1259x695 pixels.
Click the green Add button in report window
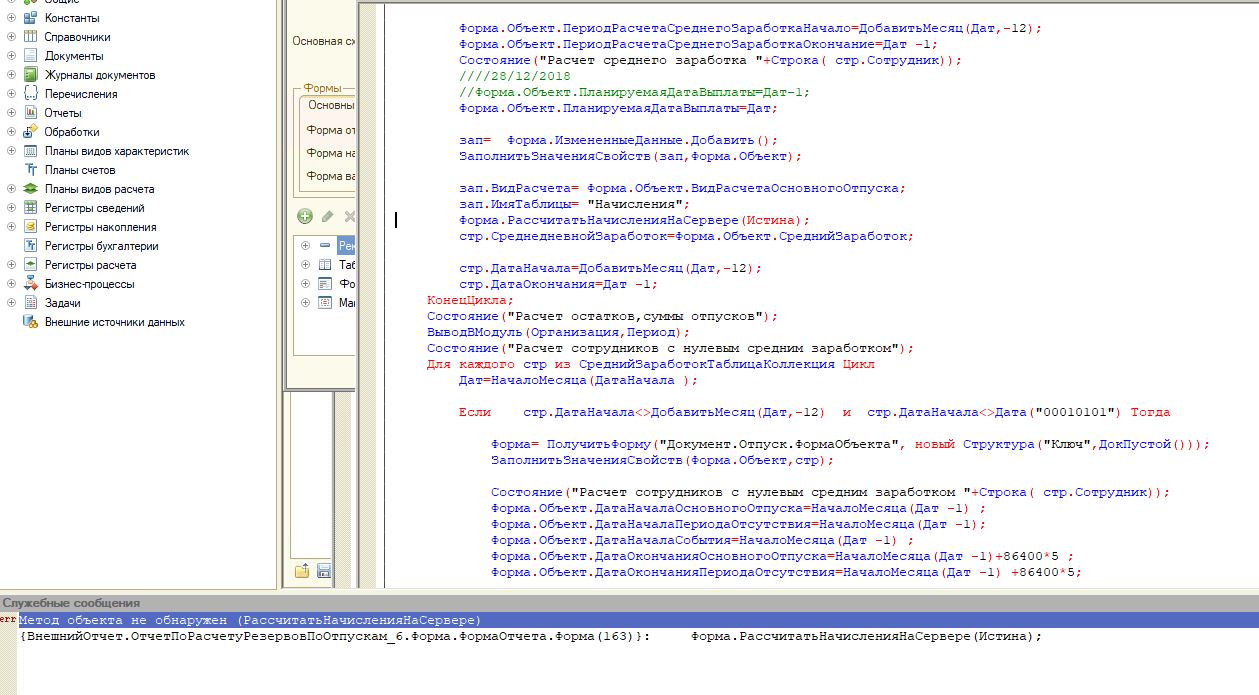pos(305,216)
